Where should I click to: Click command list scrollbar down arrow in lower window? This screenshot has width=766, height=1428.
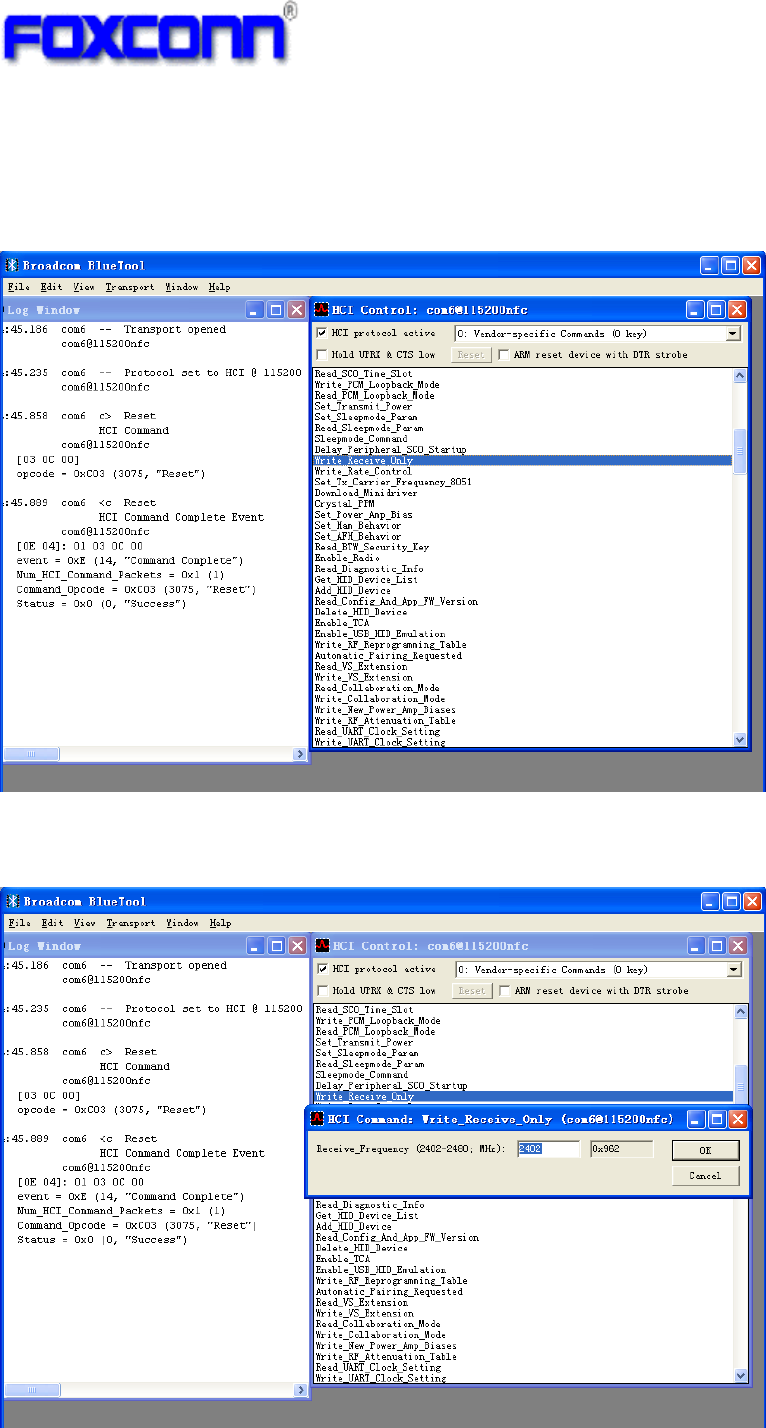coord(740,1375)
